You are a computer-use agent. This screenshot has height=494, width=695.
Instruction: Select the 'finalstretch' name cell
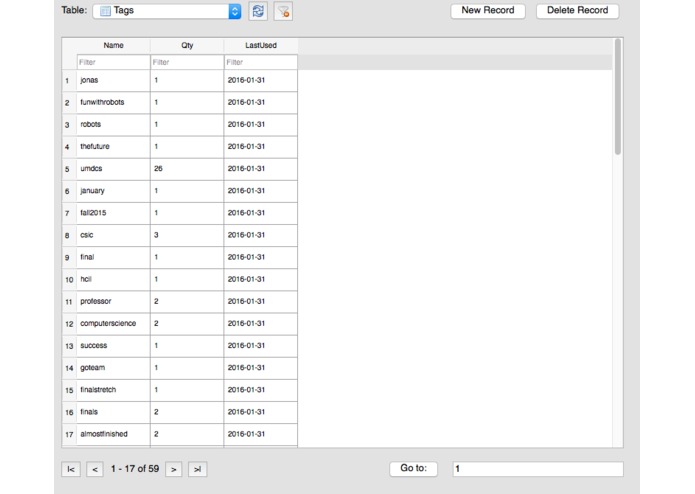113,390
